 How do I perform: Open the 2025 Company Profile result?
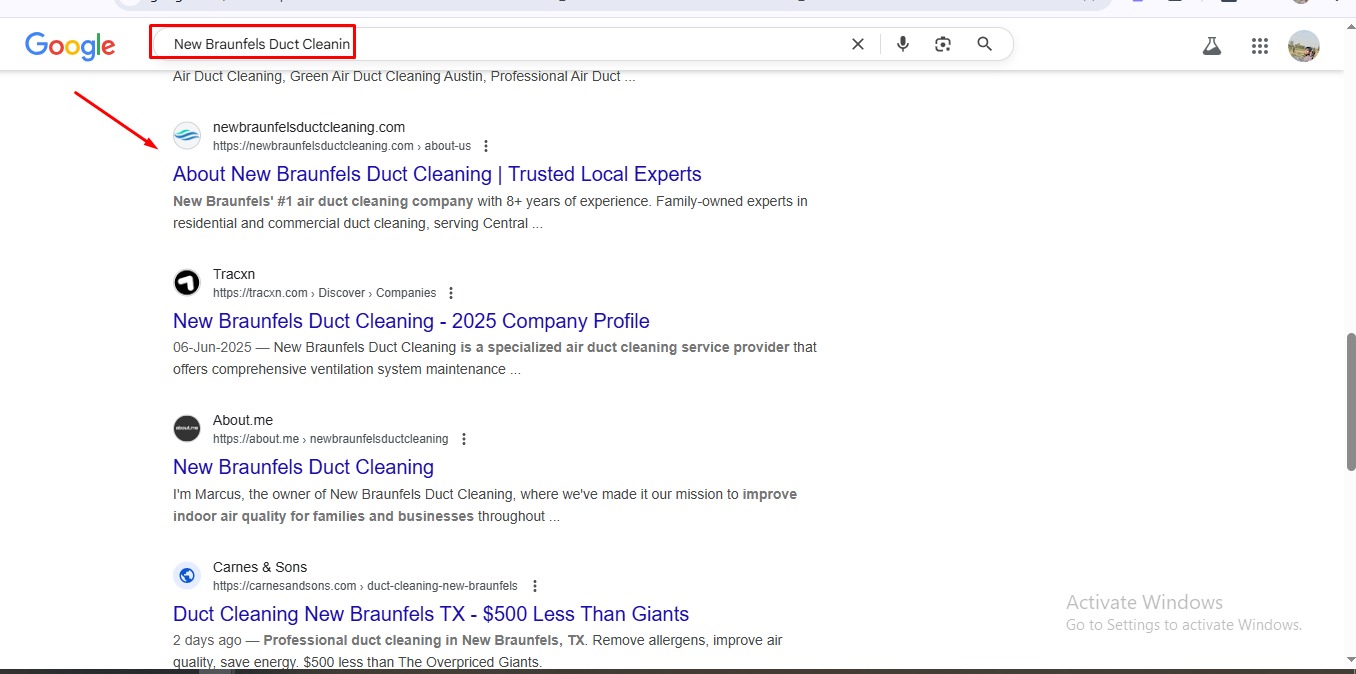coord(411,321)
